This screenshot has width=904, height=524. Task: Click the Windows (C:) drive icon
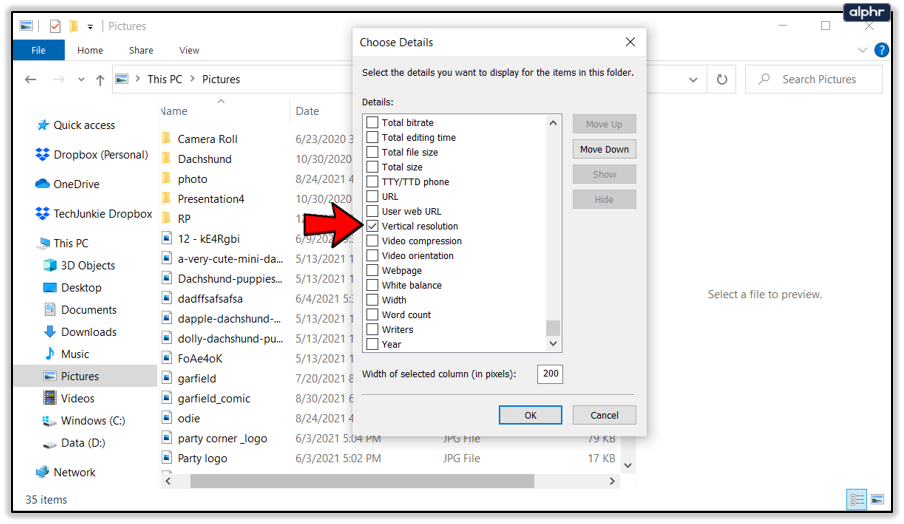50,421
